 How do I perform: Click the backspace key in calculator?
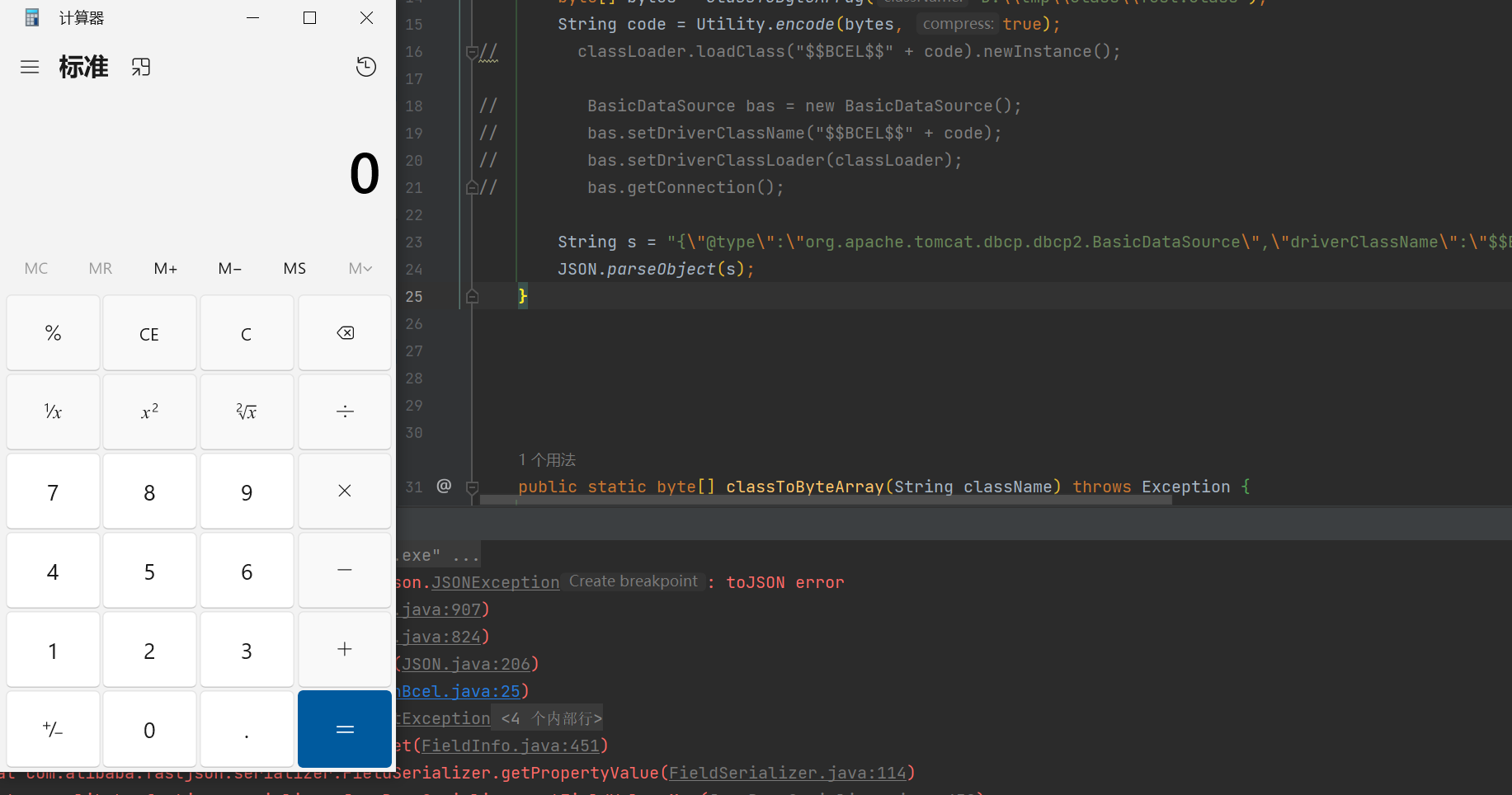point(345,333)
